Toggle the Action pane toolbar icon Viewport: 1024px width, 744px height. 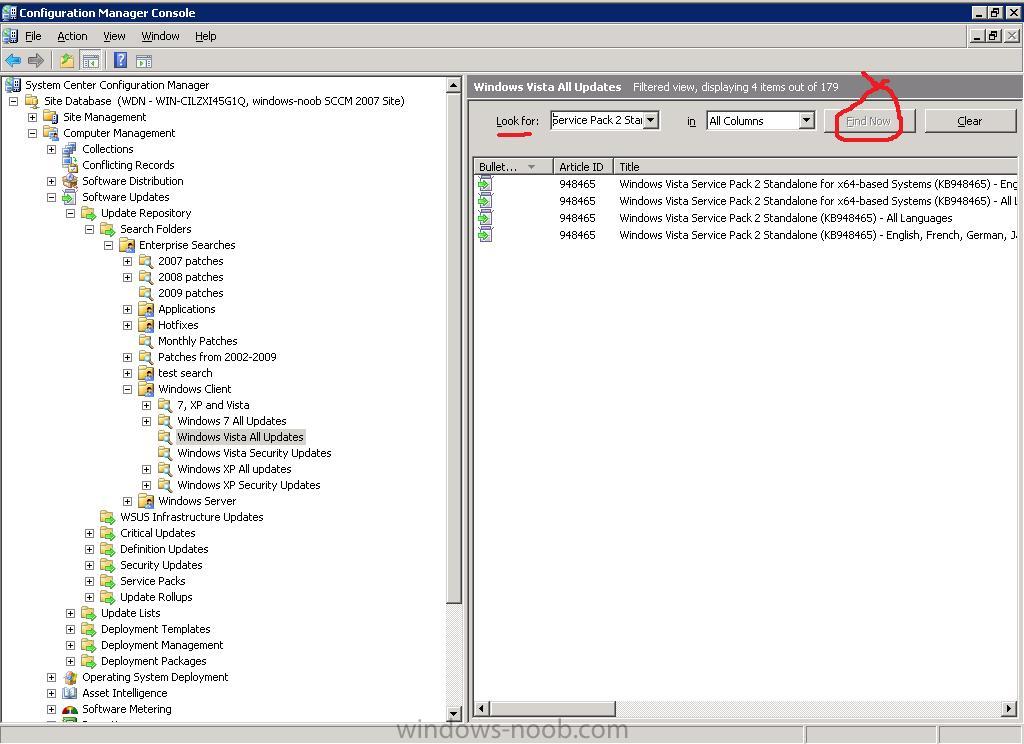coord(144,61)
